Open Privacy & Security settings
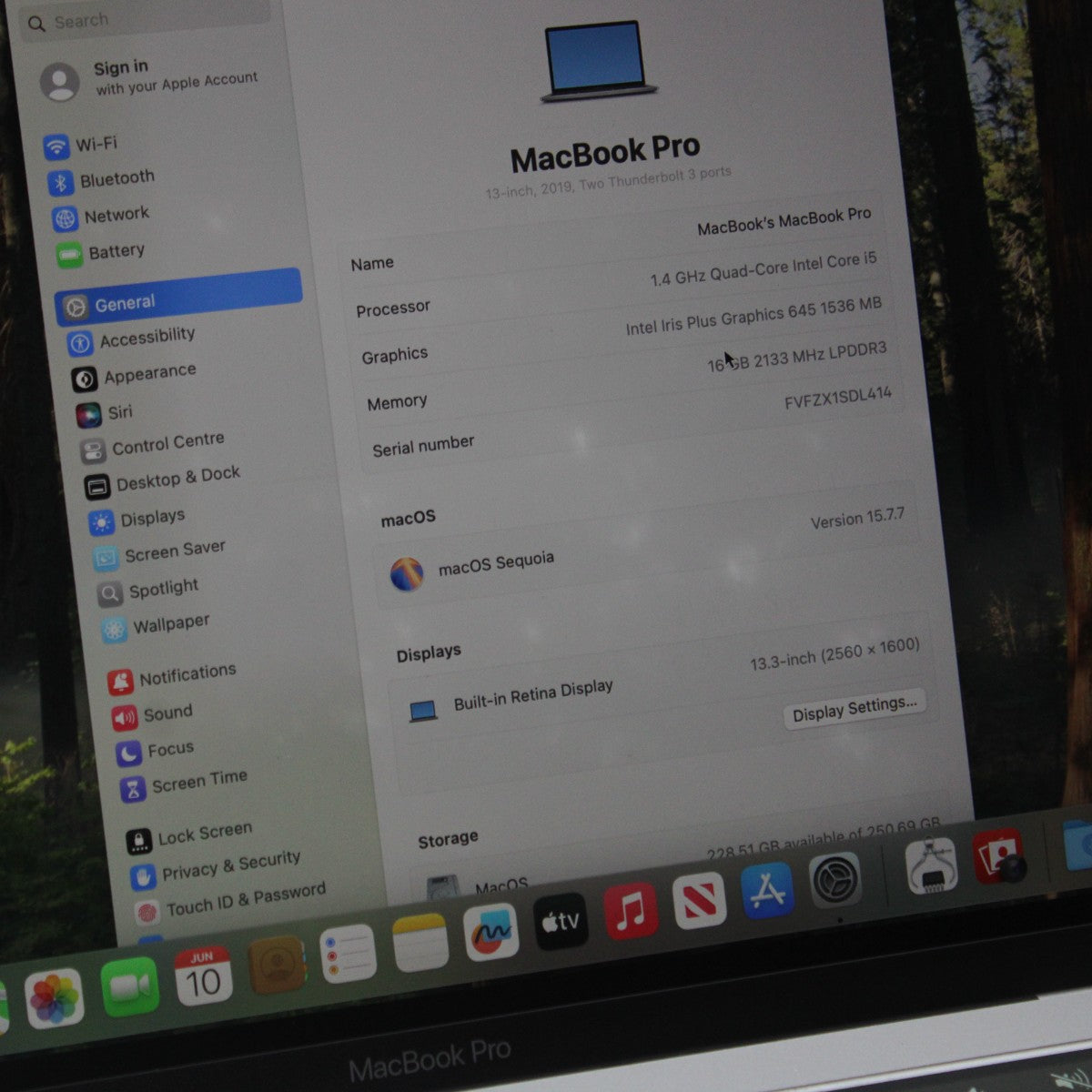This screenshot has height=1092, width=1092. pyautogui.click(x=216, y=868)
